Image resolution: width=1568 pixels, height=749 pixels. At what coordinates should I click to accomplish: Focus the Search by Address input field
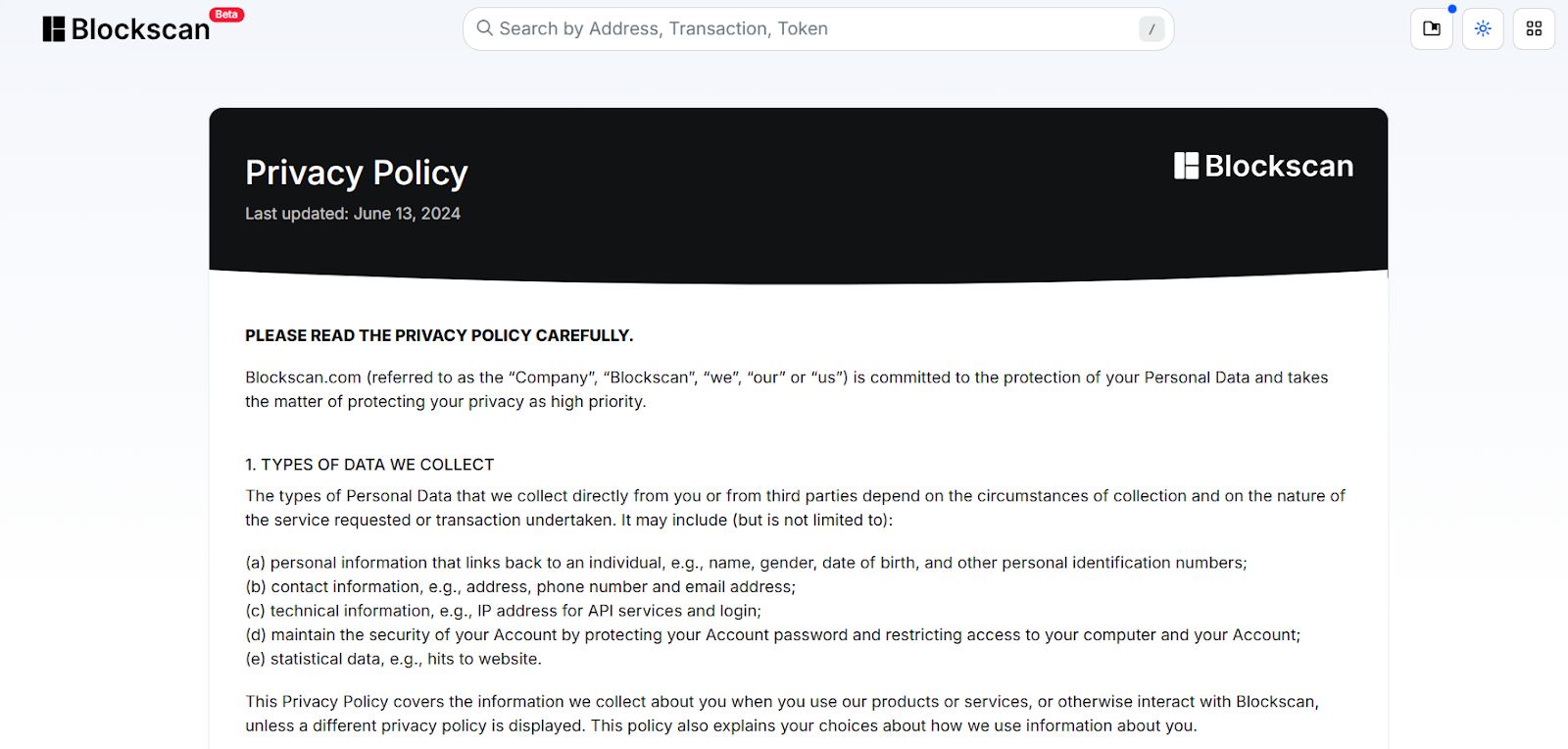pos(784,28)
